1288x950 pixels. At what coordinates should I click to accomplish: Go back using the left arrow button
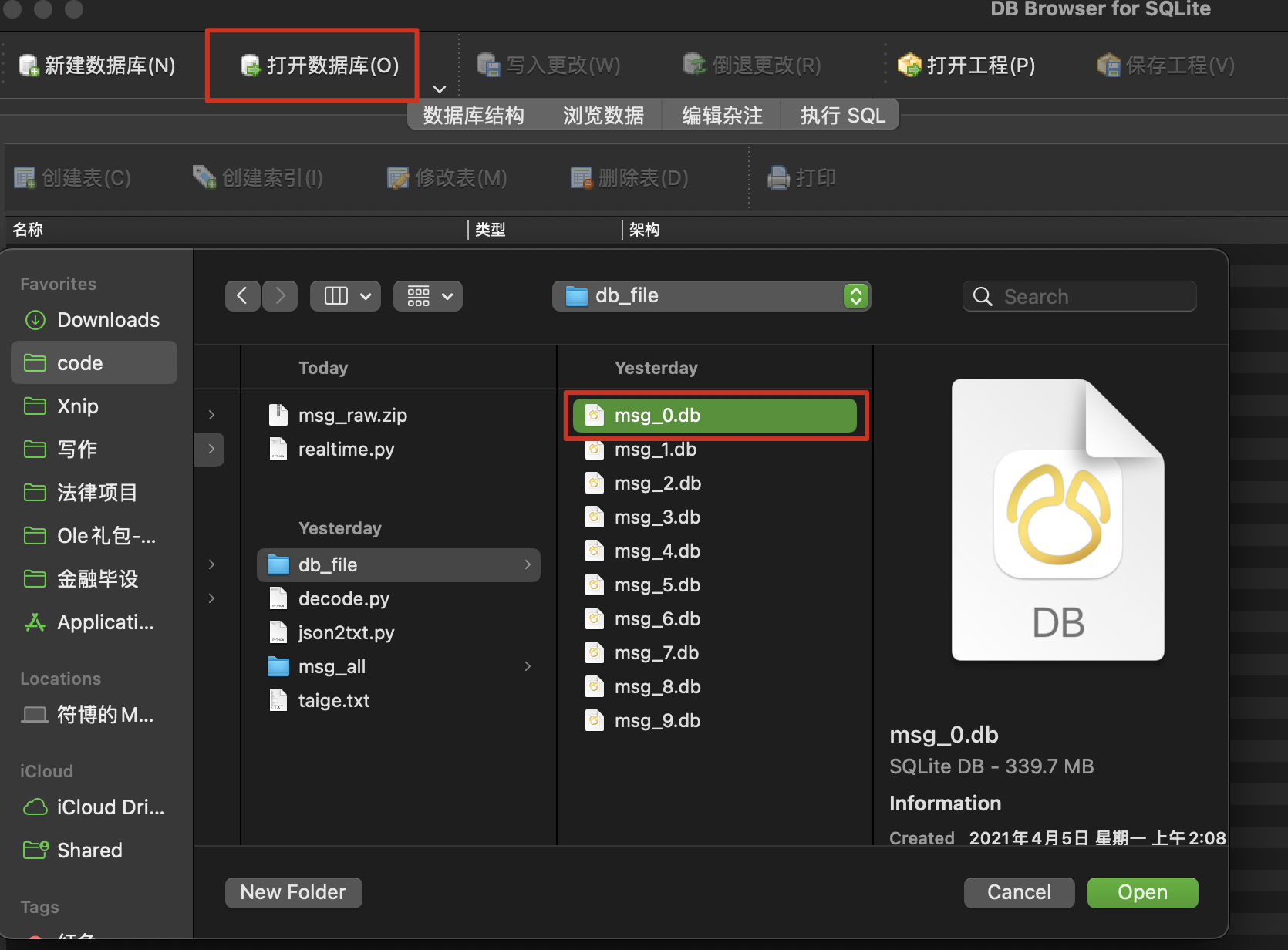[x=242, y=296]
